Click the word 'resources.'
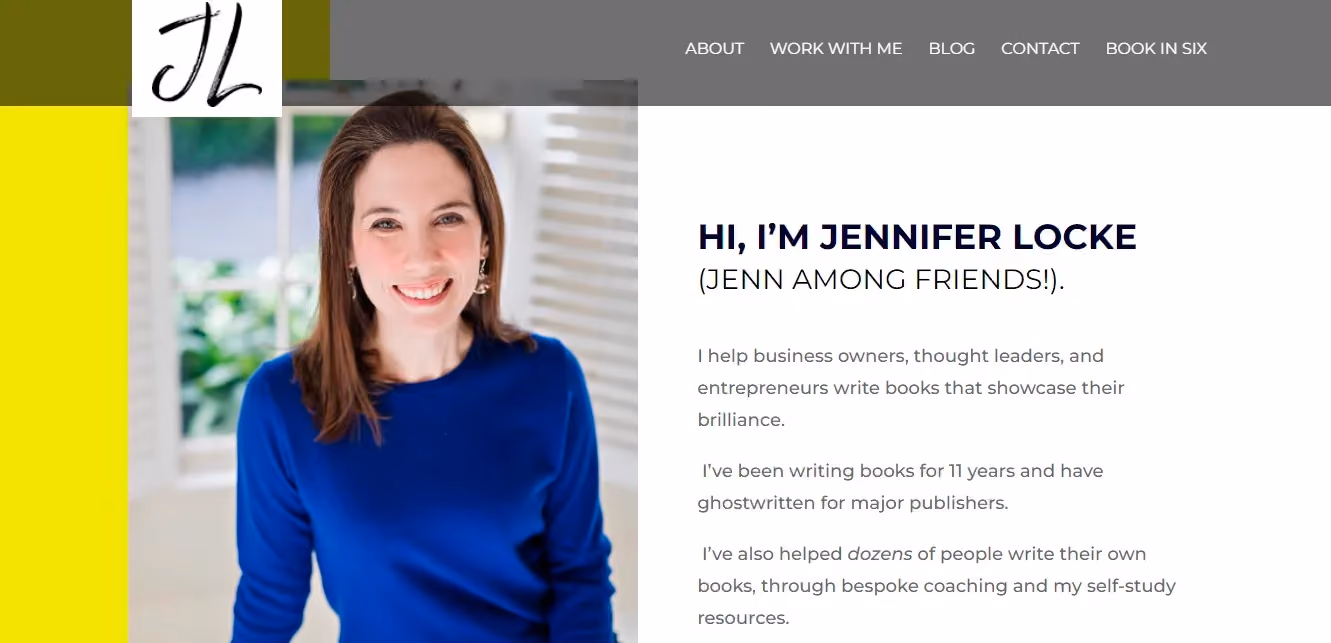The width and height of the screenshot is (1331, 643). point(743,618)
